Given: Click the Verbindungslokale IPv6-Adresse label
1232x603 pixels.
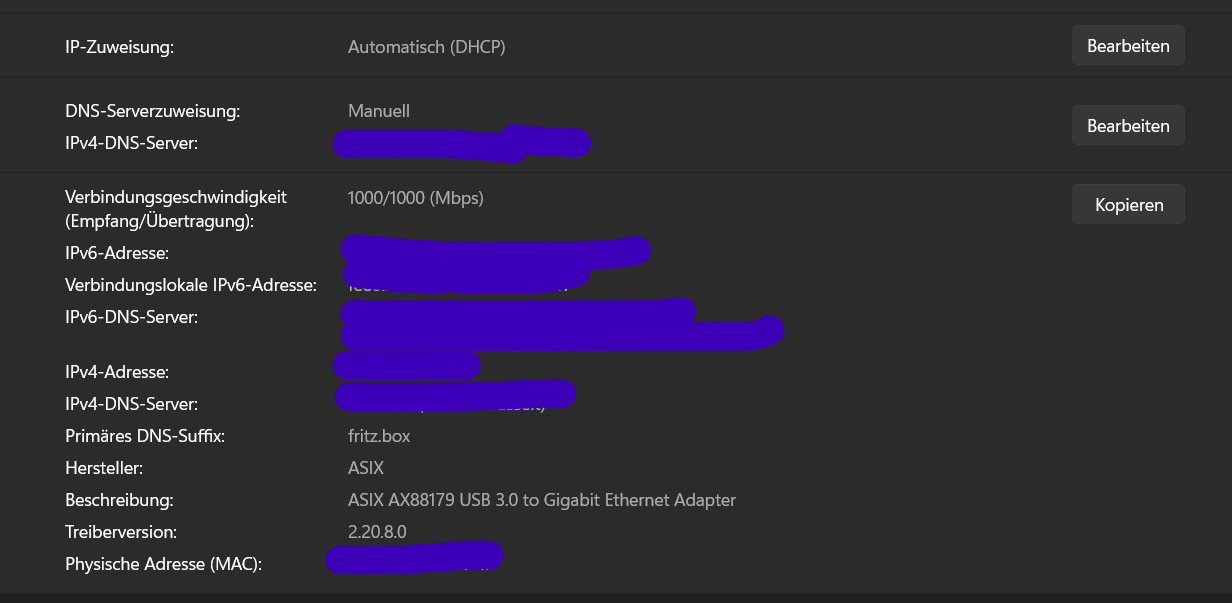Looking at the screenshot, I should click(191, 285).
